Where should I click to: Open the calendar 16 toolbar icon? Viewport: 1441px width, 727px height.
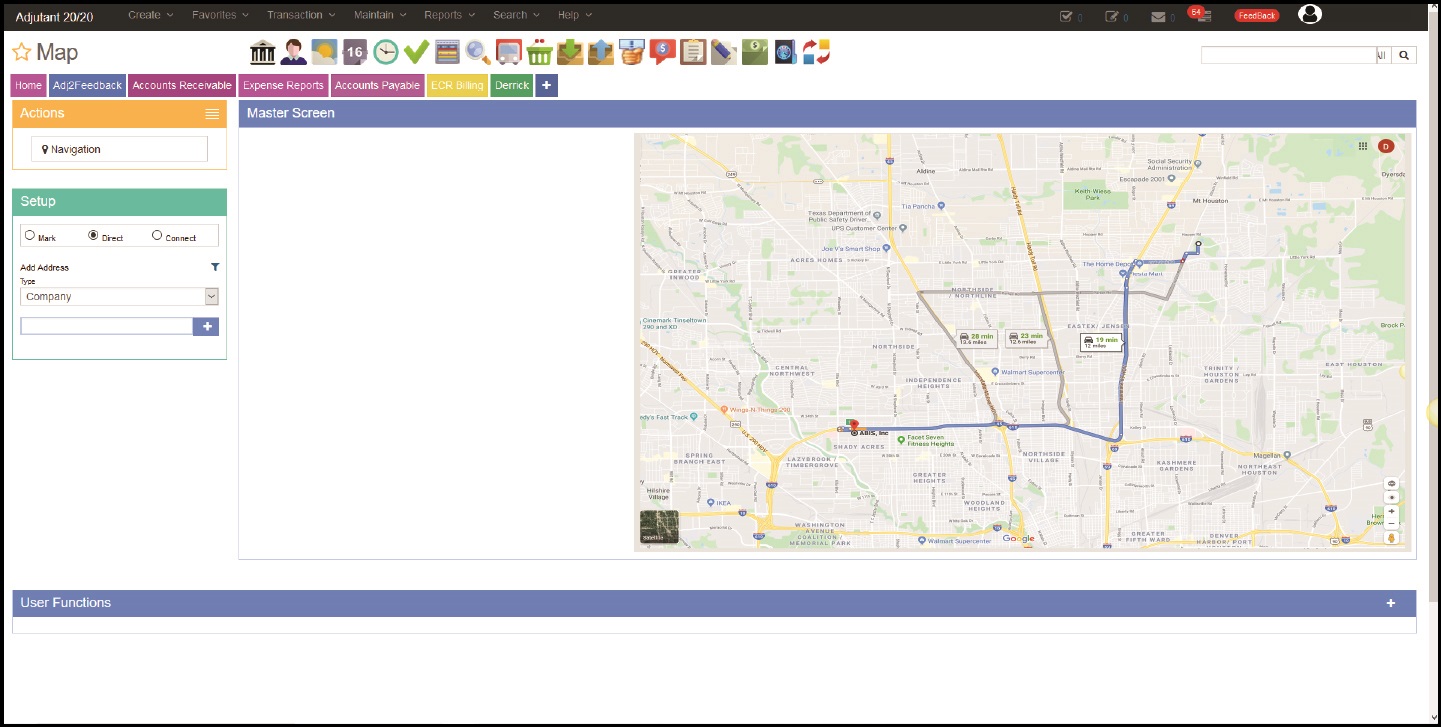coord(355,52)
